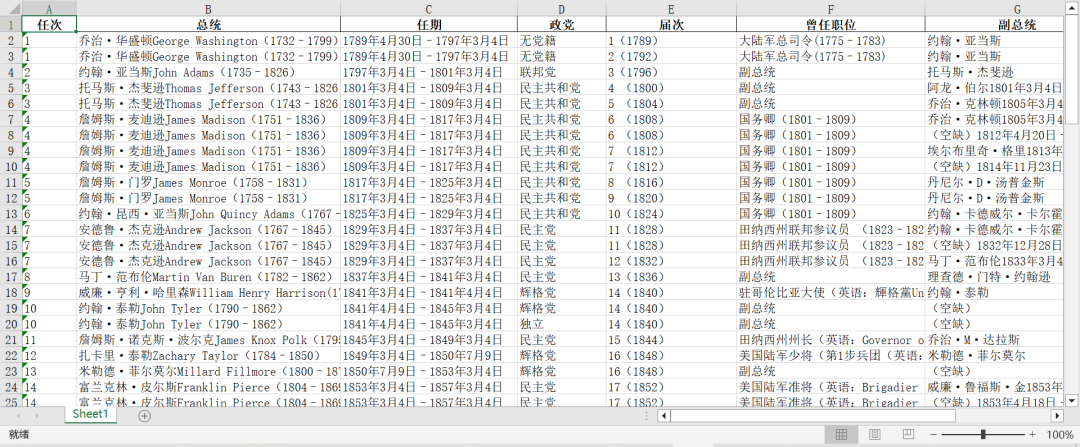1080x447 pixels.
Task: Switch to Page Break Preview view
Action: point(908,435)
